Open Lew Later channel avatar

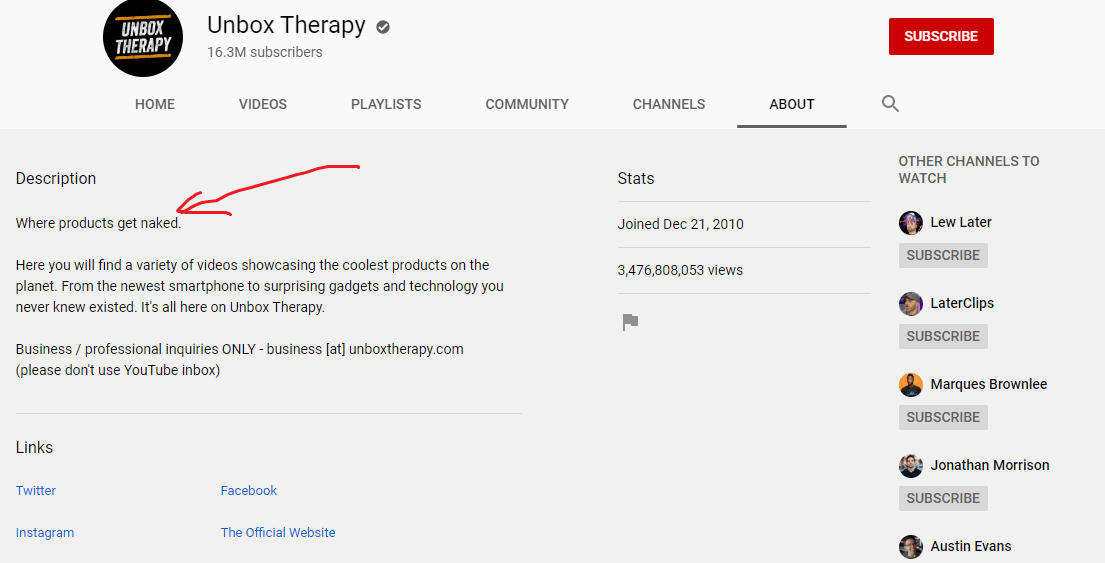coord(910,223)
